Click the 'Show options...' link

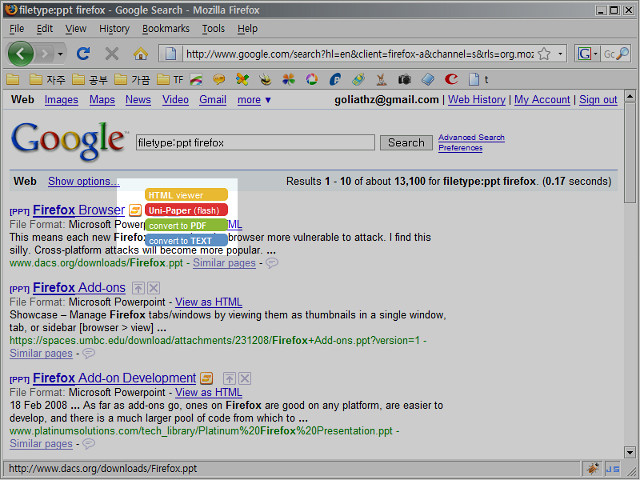click(83, 181)
